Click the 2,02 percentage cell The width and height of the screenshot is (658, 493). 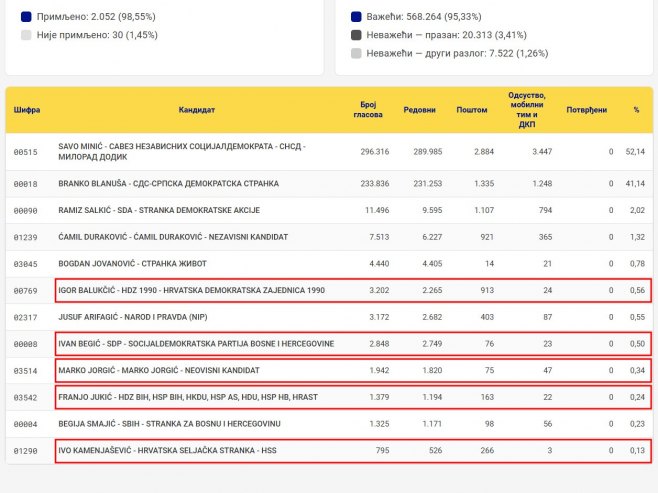tap(637, 210)
